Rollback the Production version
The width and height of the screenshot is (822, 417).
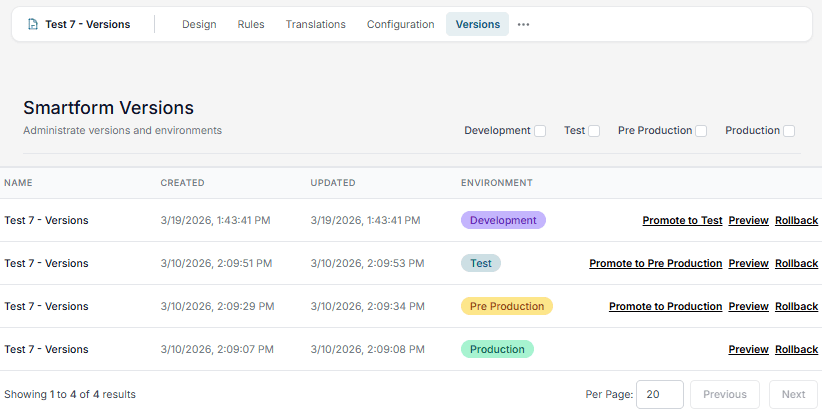[x=797, y=349]
